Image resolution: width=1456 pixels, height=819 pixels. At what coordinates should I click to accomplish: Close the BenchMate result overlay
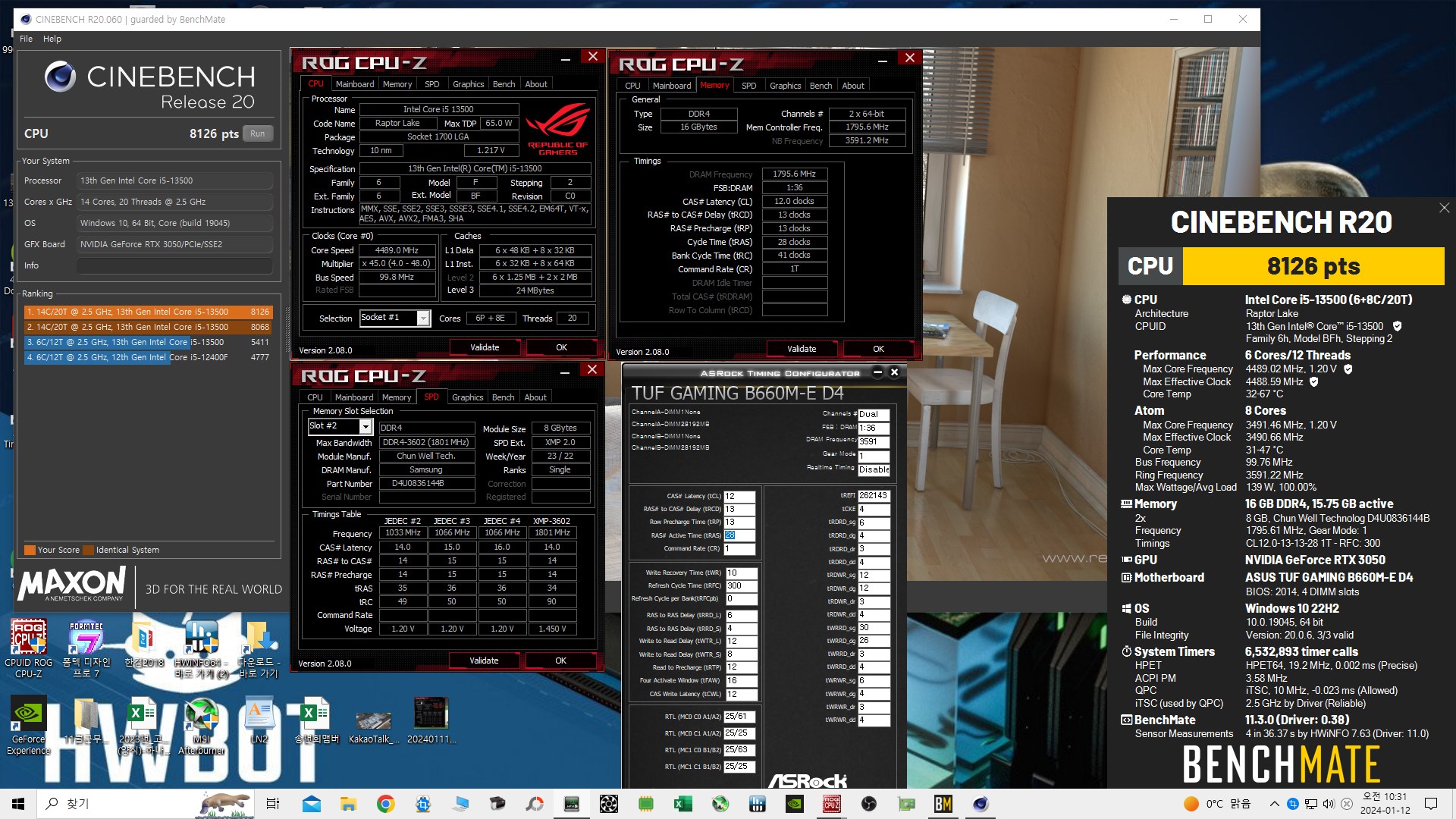[1444, 208]
